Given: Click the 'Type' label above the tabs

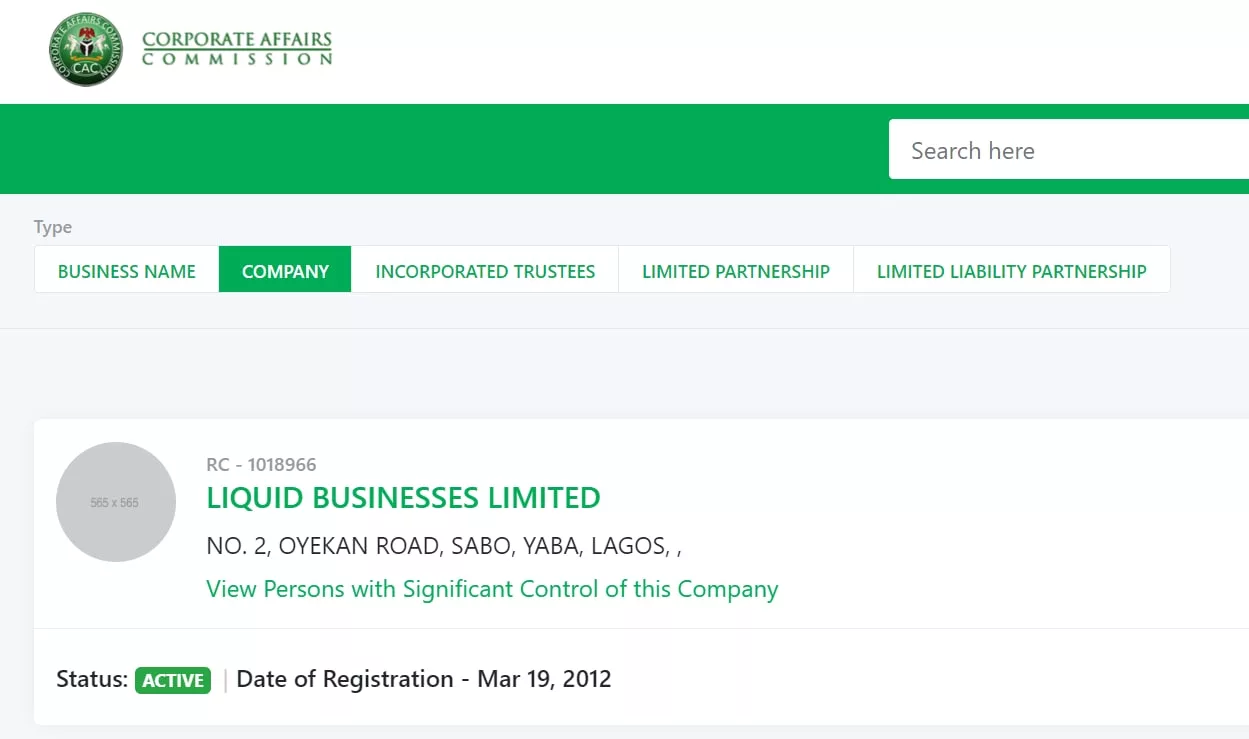Looking at the screenshot, I should [x=53, y=227].
